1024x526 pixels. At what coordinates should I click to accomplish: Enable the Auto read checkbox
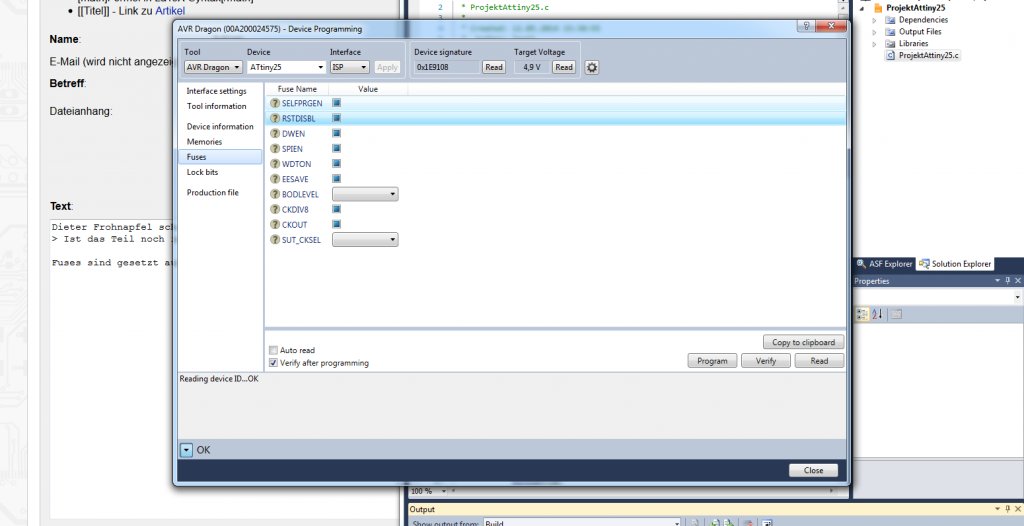(274, 350)
